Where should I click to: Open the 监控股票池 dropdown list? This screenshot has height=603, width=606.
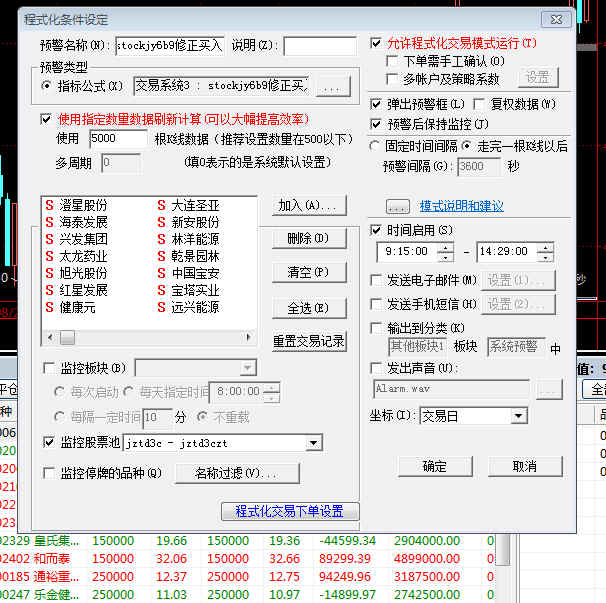tap(313, 442)
